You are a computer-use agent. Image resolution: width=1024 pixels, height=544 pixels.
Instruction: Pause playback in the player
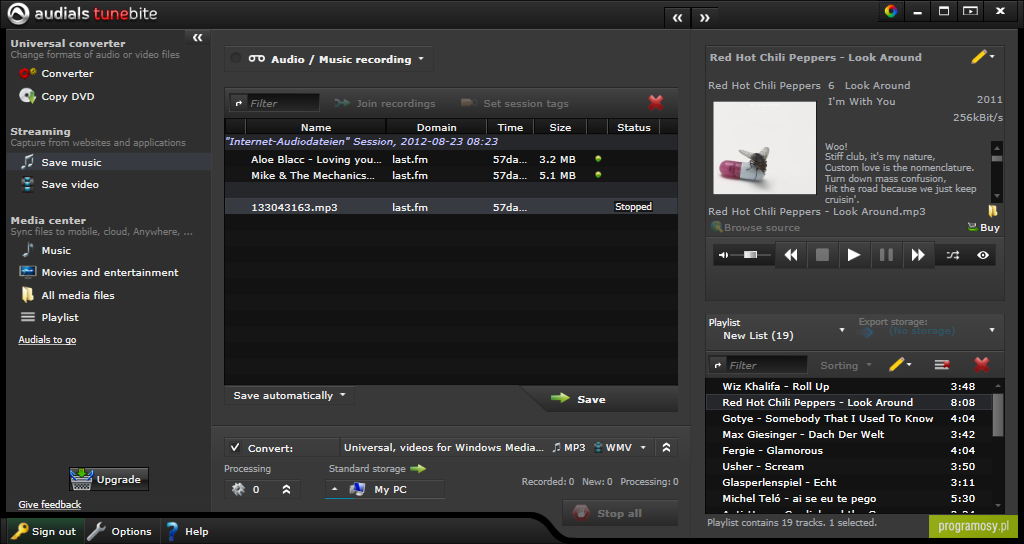coord(886,255)
